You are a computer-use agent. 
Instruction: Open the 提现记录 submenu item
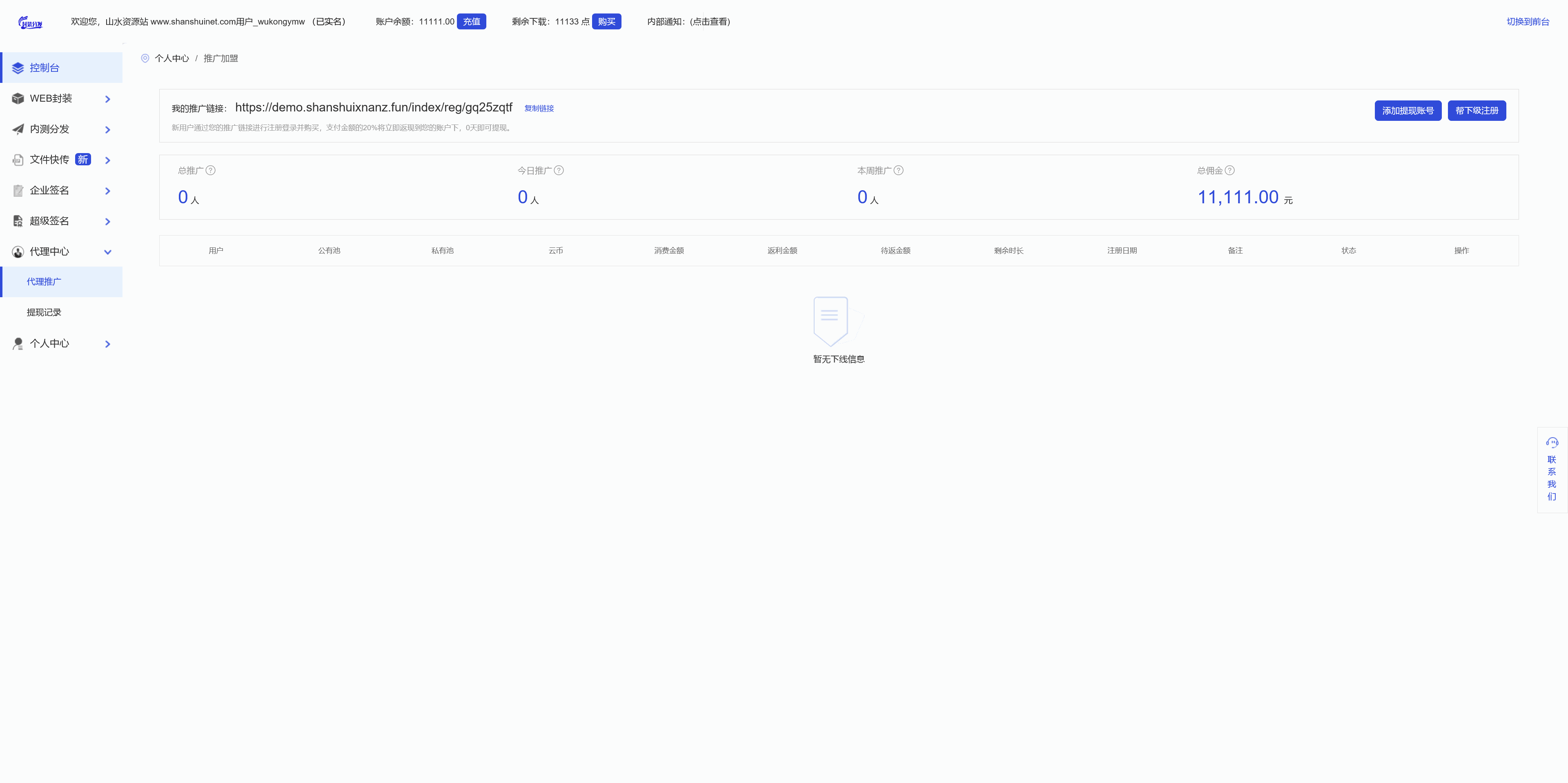[44, 312]
